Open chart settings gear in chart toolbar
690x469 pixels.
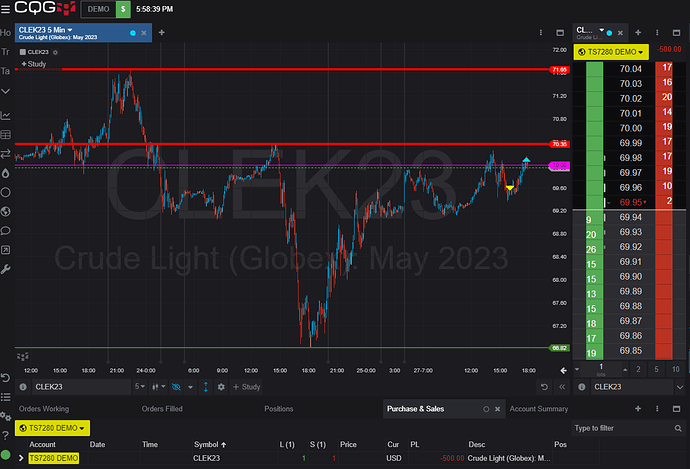[x=221, y=387]
